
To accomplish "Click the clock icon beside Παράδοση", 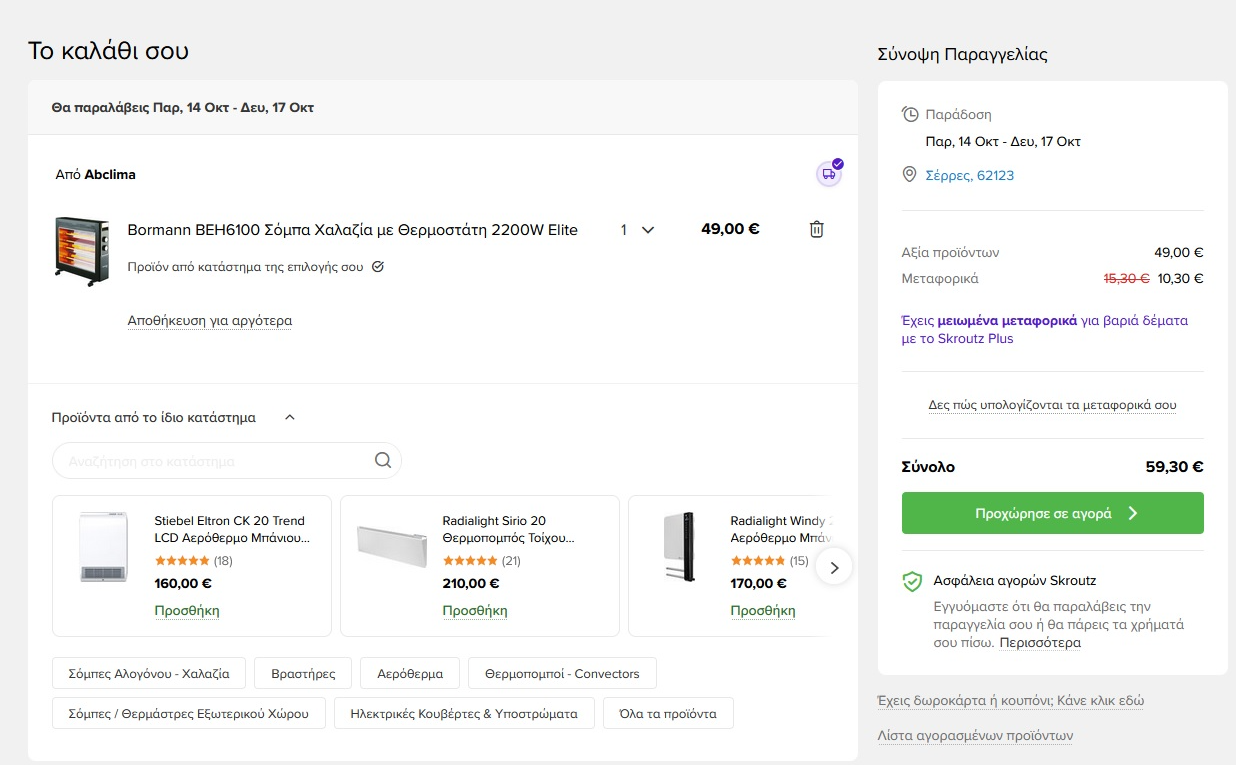I will [x=910, y=114].
